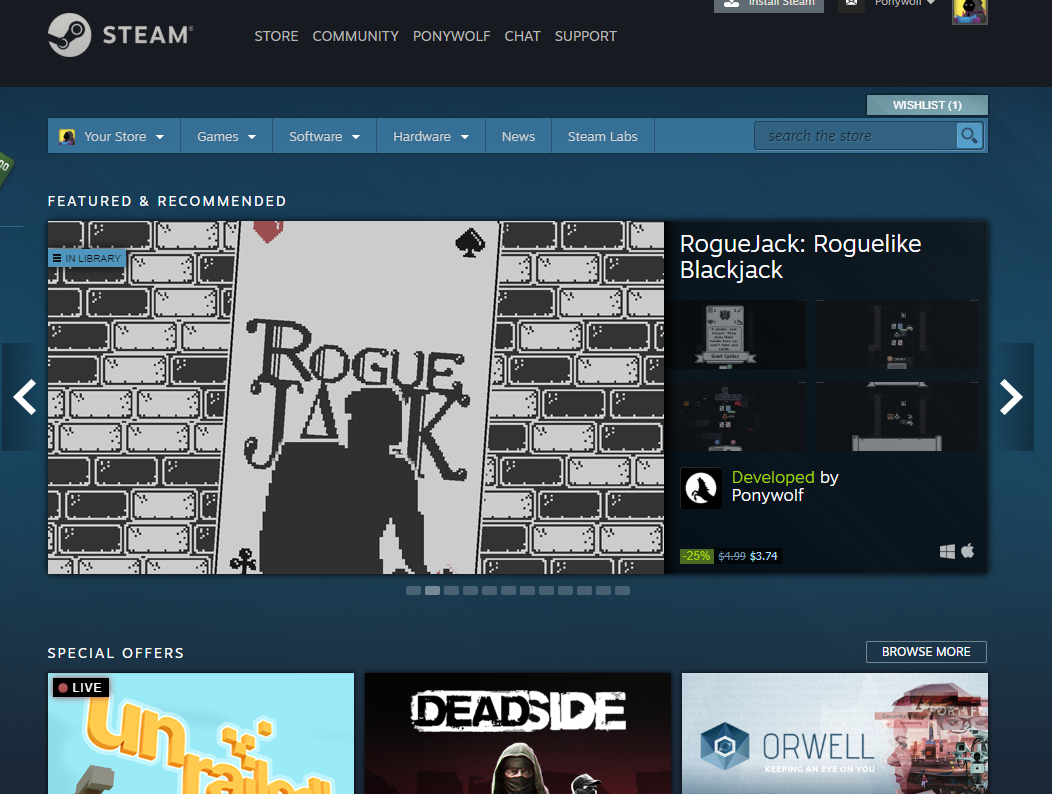Open the SUPPORT menu item
Viewport: 1052px width, 794px height.
point(586,36)
